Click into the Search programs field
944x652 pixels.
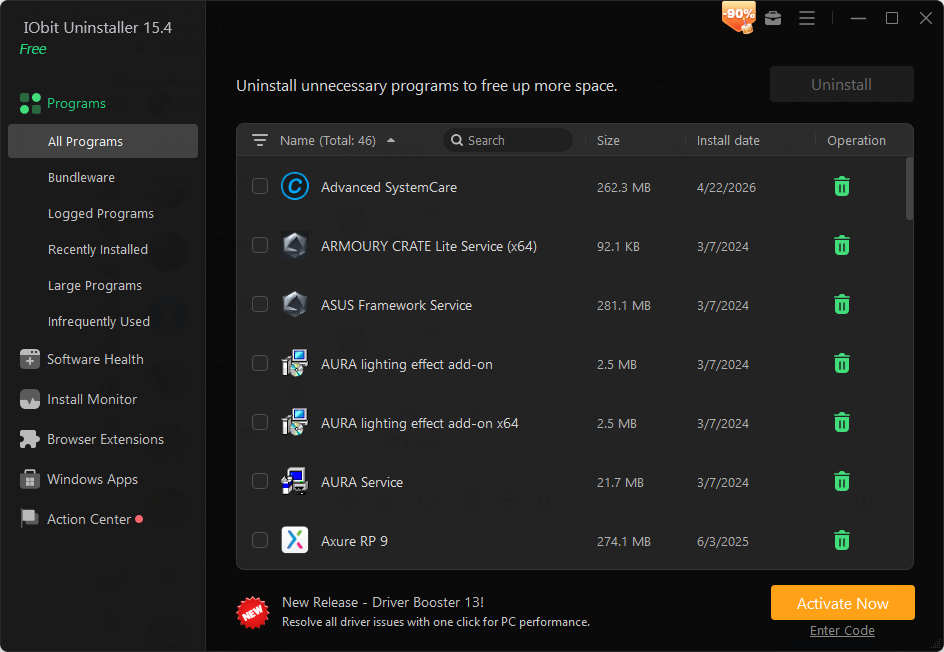[x=508, y=140]
